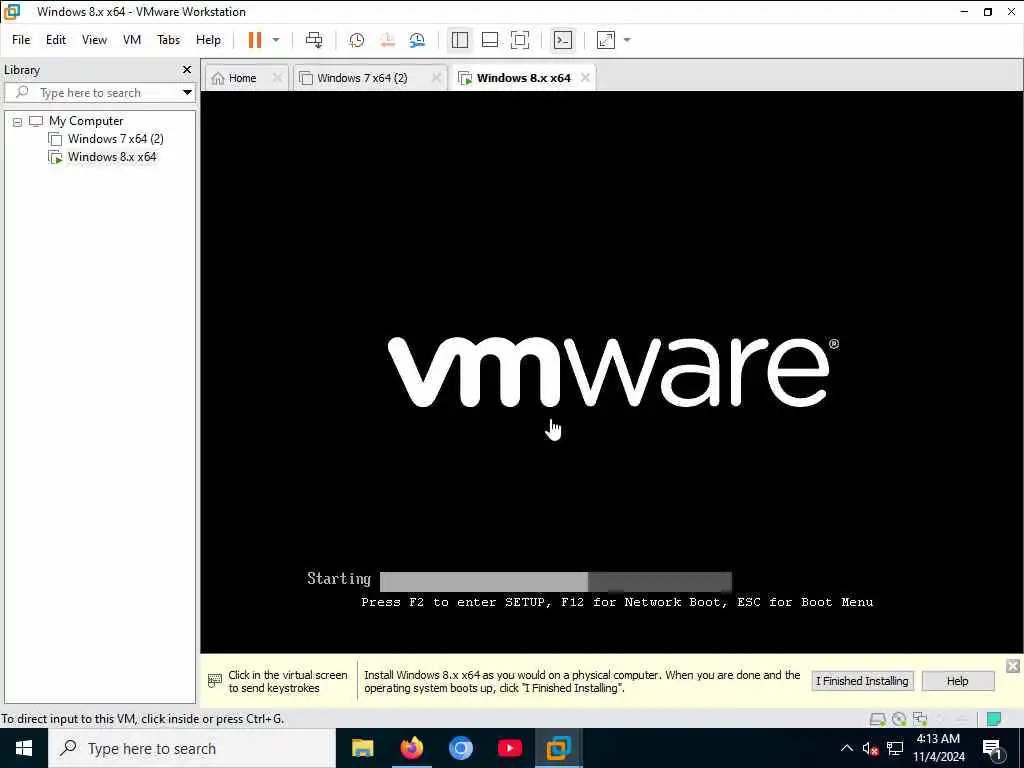Open the View menu
This screenshot has height=768, width=1024.
click(x=94, y=40)
